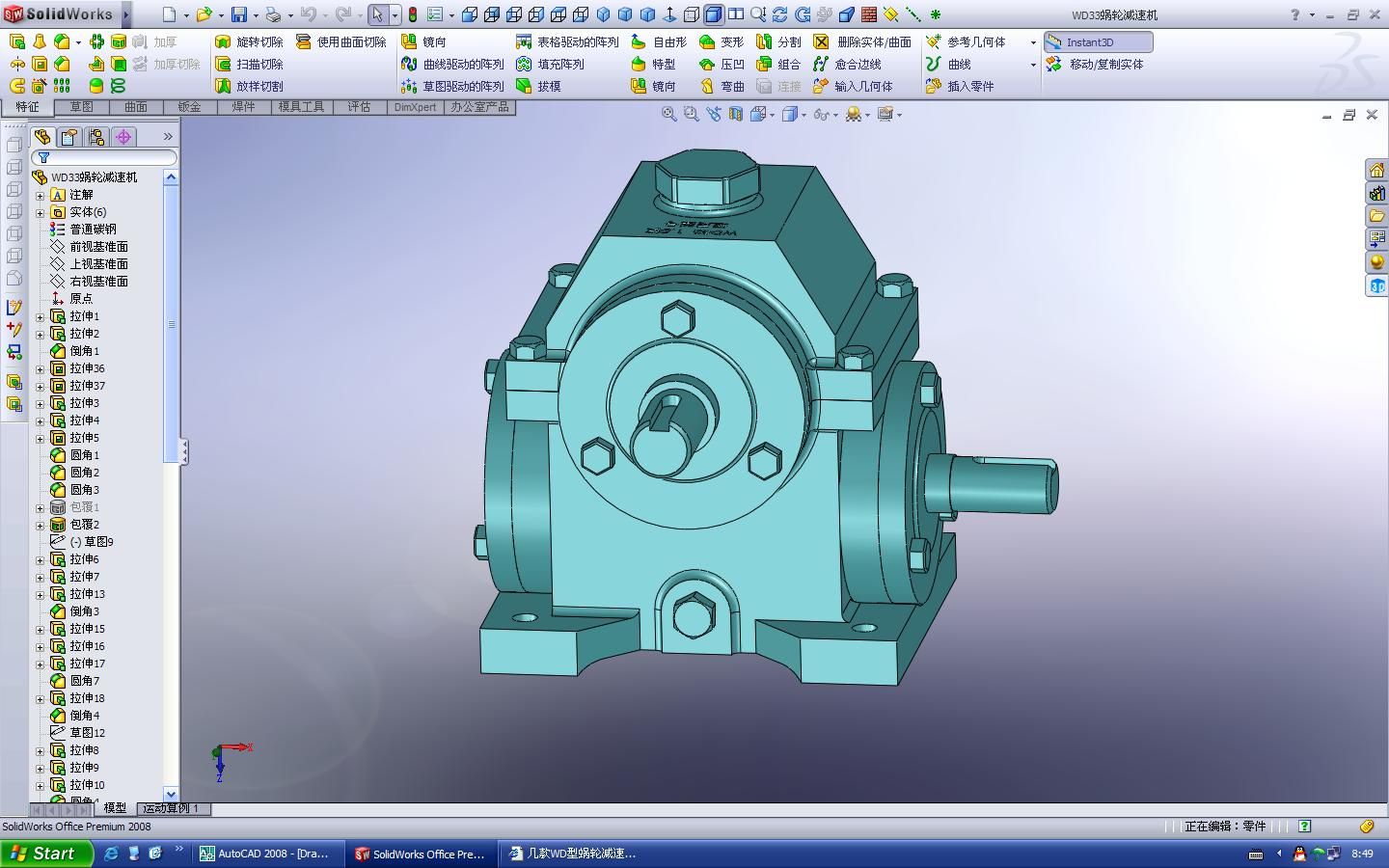
Task: Click 移动/复制实体 move copy bodies tool
Action: pos(1096,64)
